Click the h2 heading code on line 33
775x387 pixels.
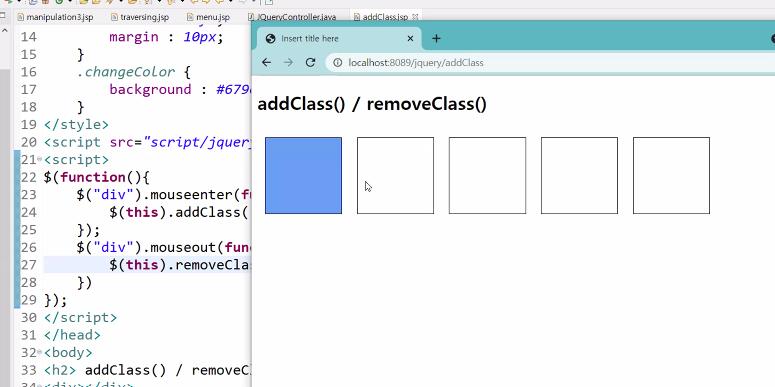click(x=148, y=370)
